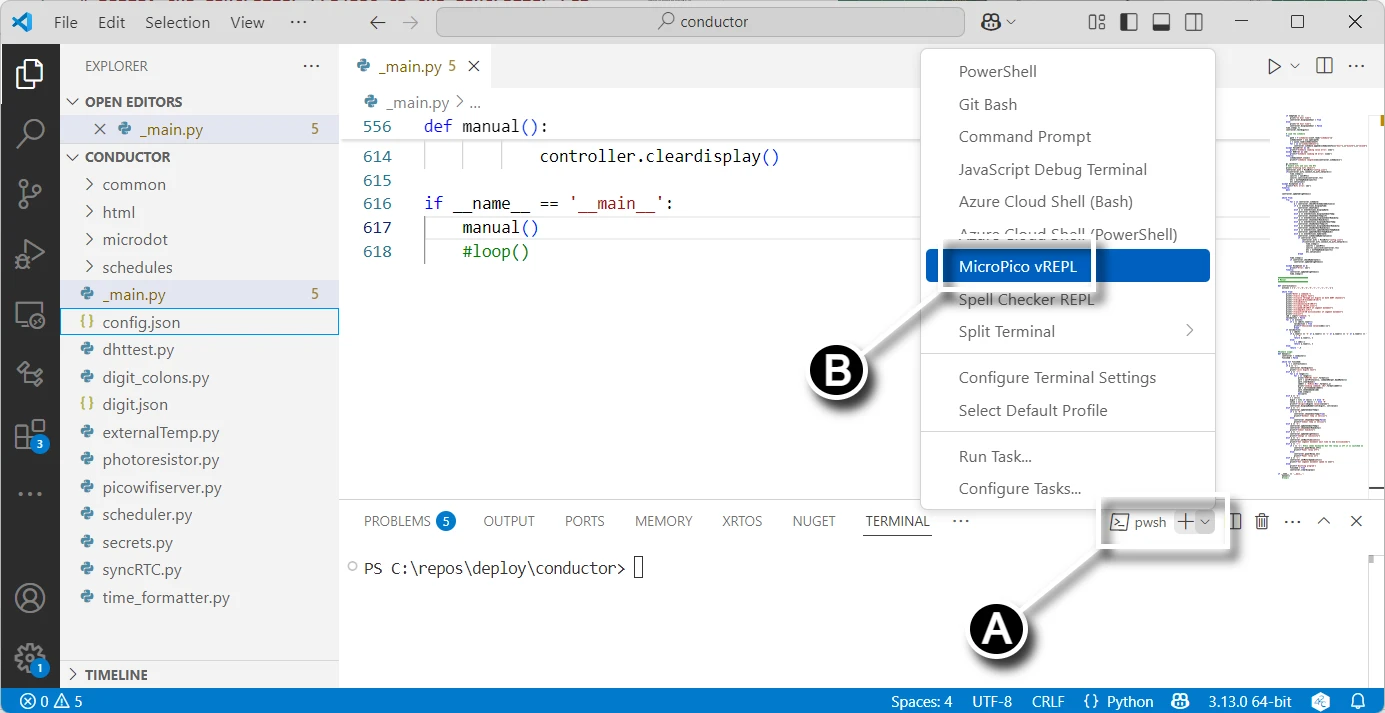Open the View menu
Viewport: 1385px width, 713px height.
pyautogui.click(x=248, y=22)
